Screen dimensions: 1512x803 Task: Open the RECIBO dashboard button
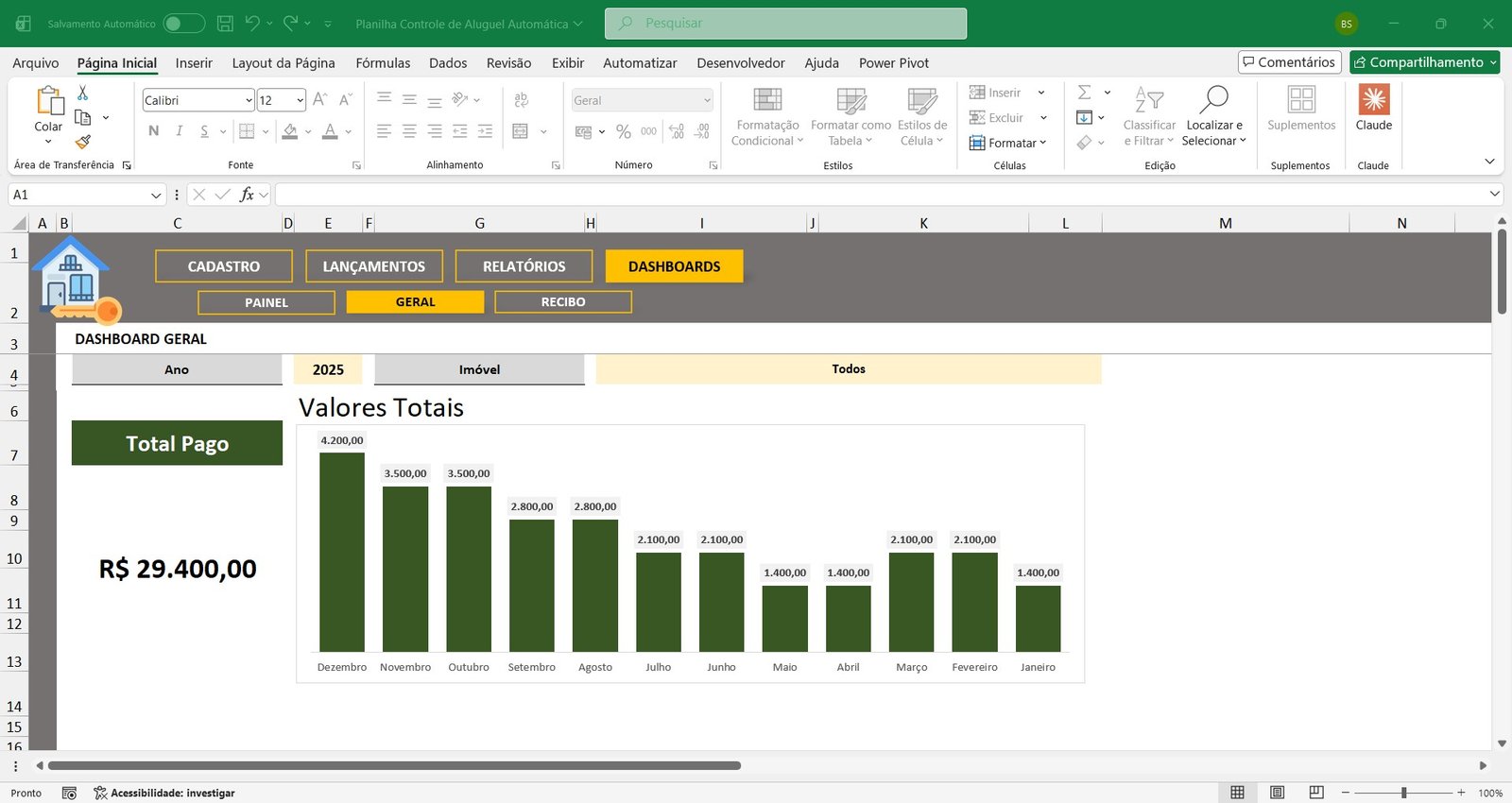pos(563,302)
